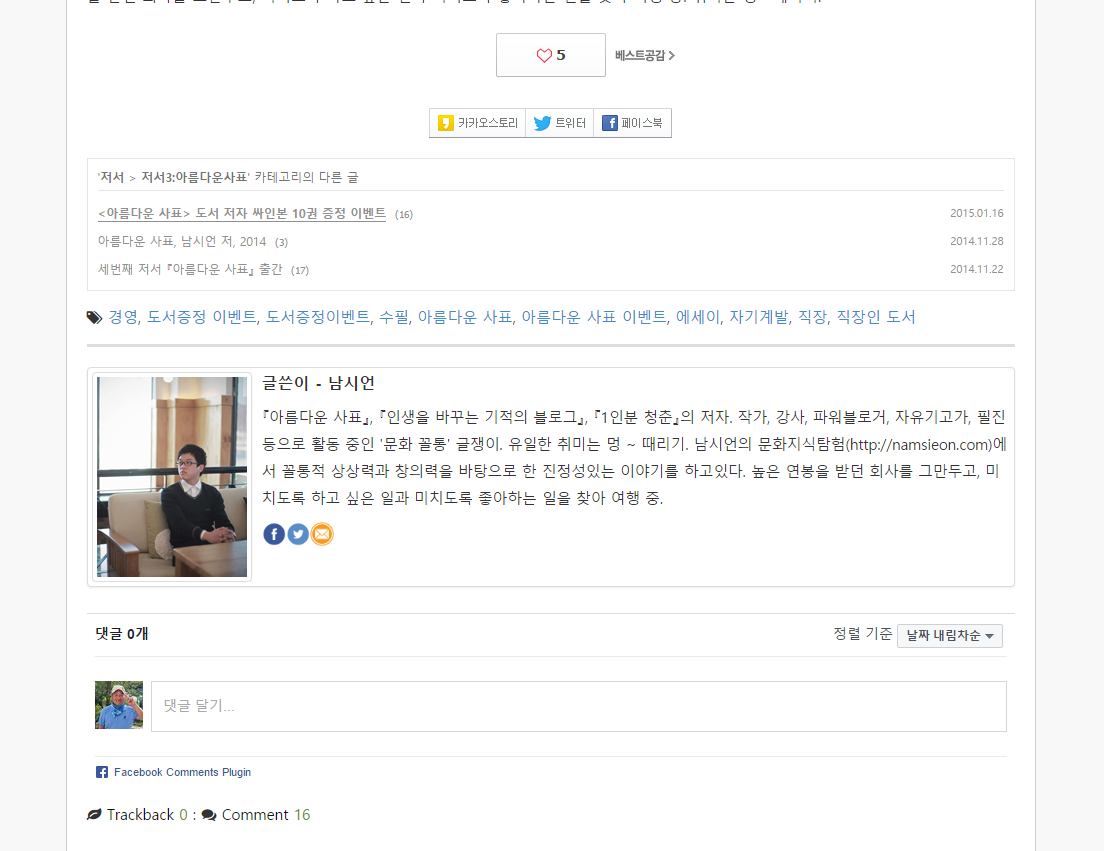Open the 아름다운 사표 저자 싸인본 event post

(x=242, y=213)
